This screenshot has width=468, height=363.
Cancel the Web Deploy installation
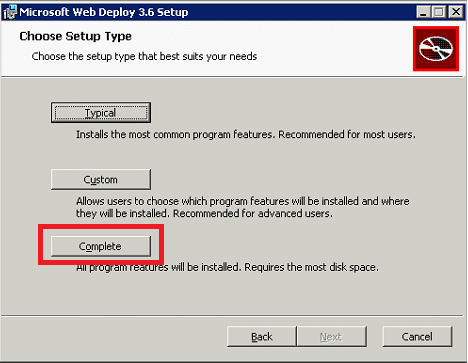(x=417, y=337)
